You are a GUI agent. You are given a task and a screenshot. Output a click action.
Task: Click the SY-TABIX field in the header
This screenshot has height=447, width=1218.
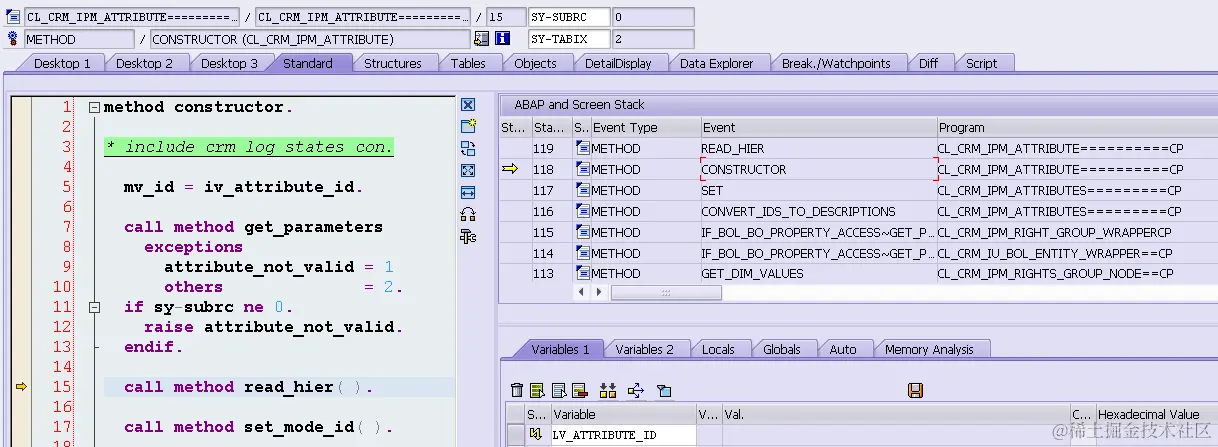pos(568,39)
